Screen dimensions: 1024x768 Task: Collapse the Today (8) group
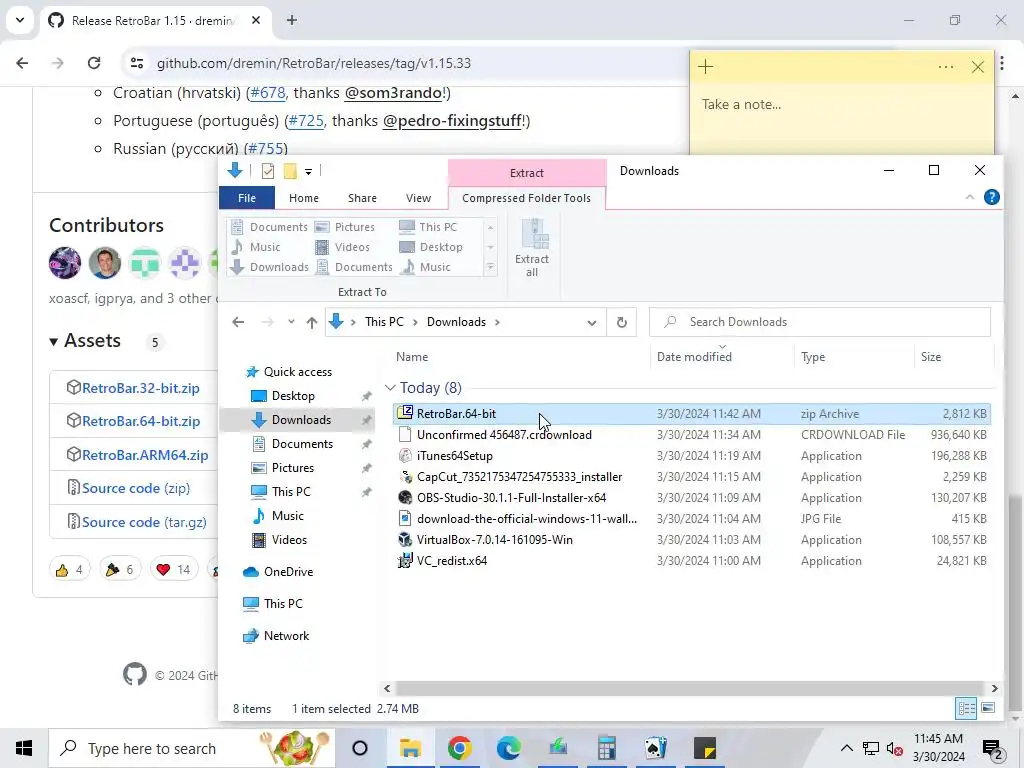point(391,388)
